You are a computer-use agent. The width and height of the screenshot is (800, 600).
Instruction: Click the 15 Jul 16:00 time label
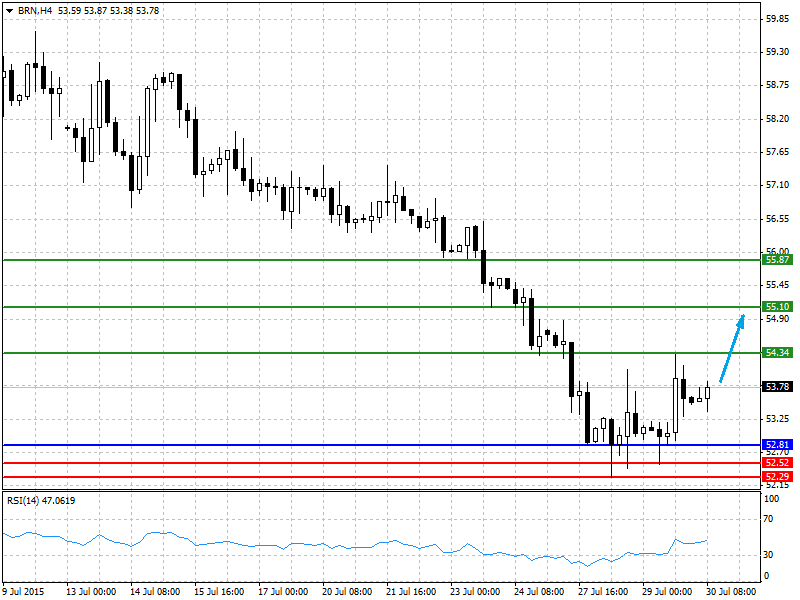(x=219, y=591)
